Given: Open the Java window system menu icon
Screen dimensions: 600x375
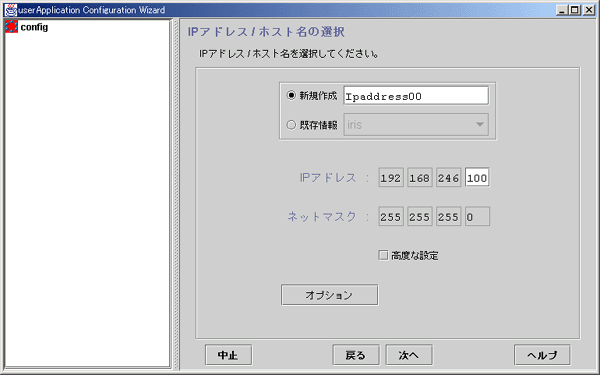Looking at the screenshot, I should click(x=11, y=10).
